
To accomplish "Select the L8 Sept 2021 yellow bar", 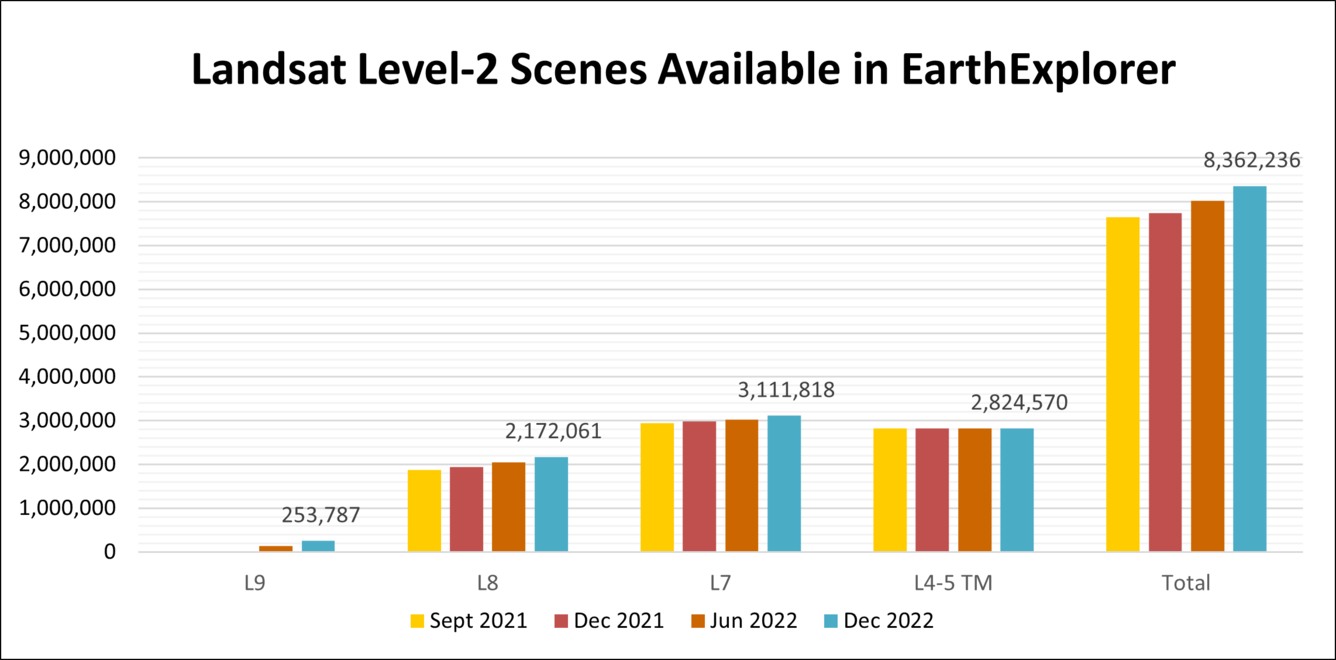I will click(x=424, y=511).
